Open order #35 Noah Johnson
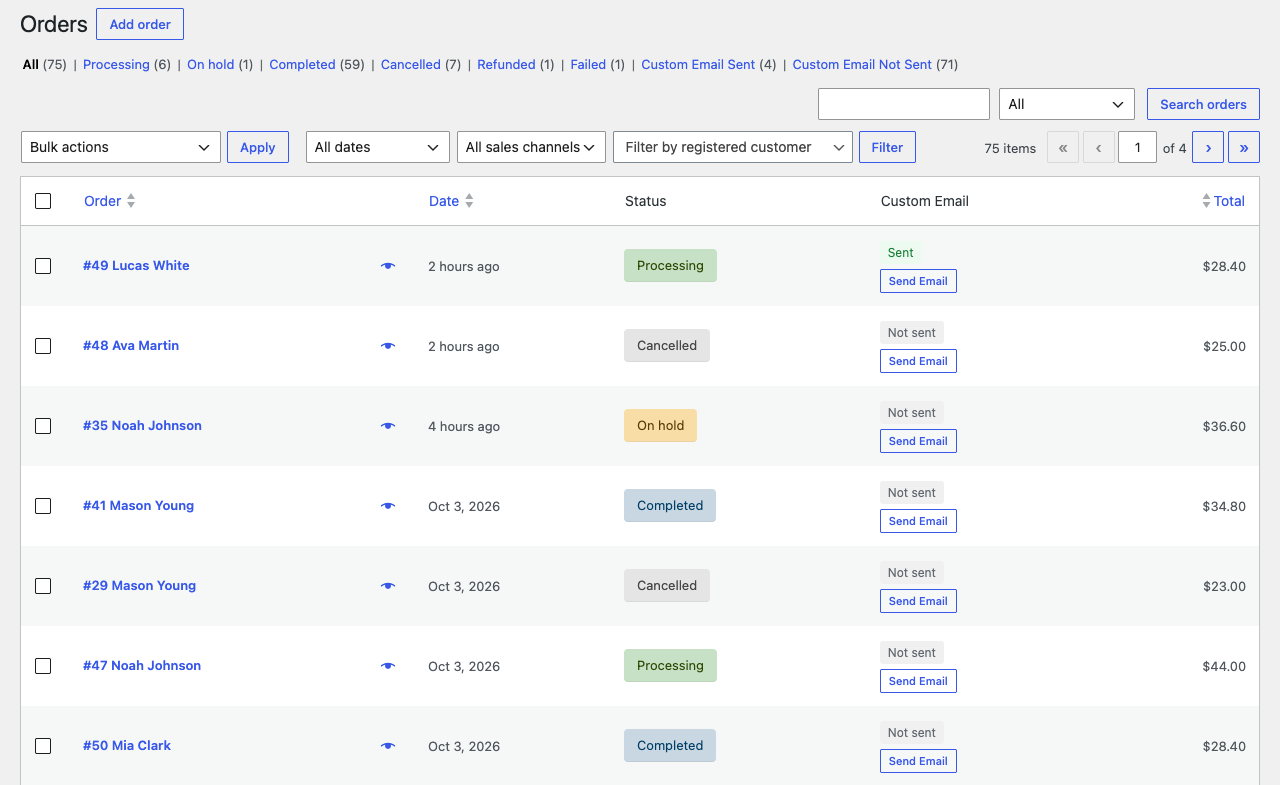Viewport: 1280px width, 785px height. click(142, 426)
